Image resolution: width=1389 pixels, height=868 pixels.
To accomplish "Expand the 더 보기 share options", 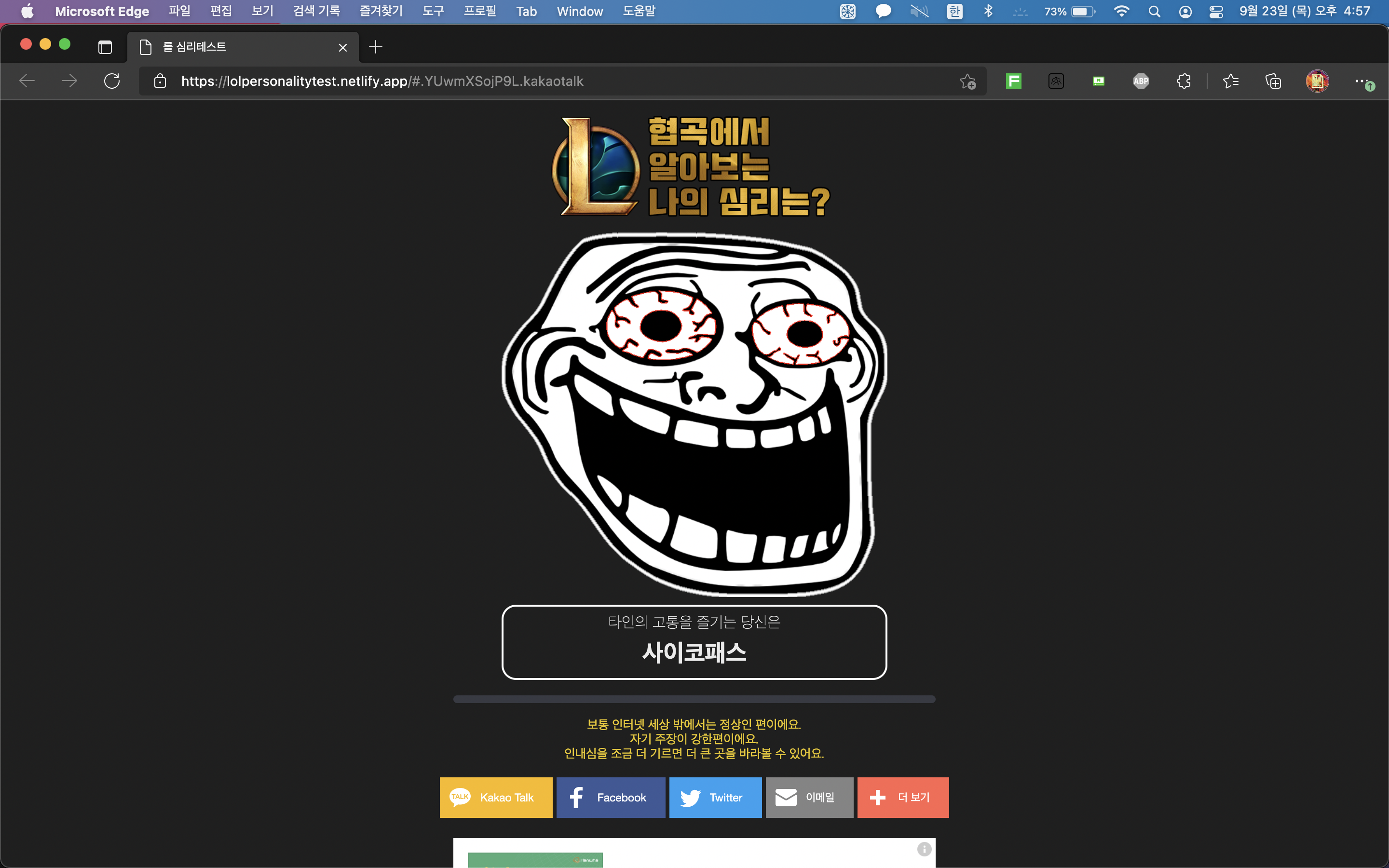I will [903, 798].
